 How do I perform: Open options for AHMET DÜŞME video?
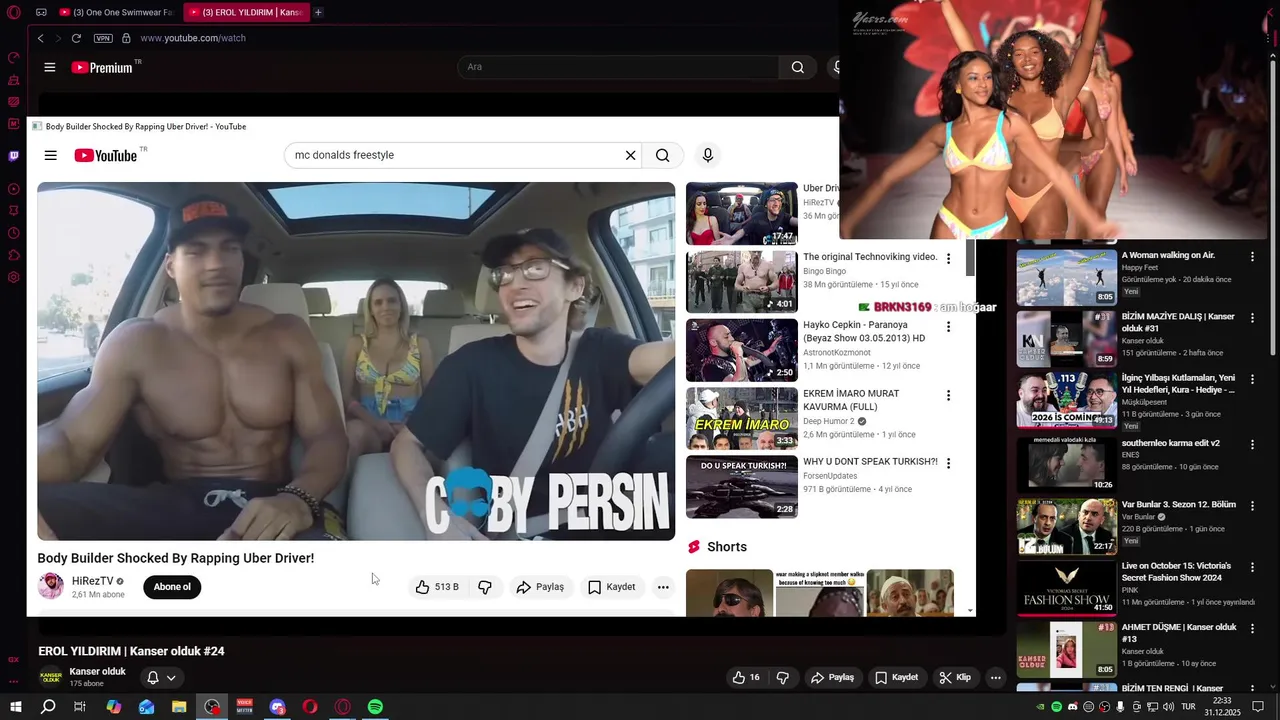[x=1252, y=628]
